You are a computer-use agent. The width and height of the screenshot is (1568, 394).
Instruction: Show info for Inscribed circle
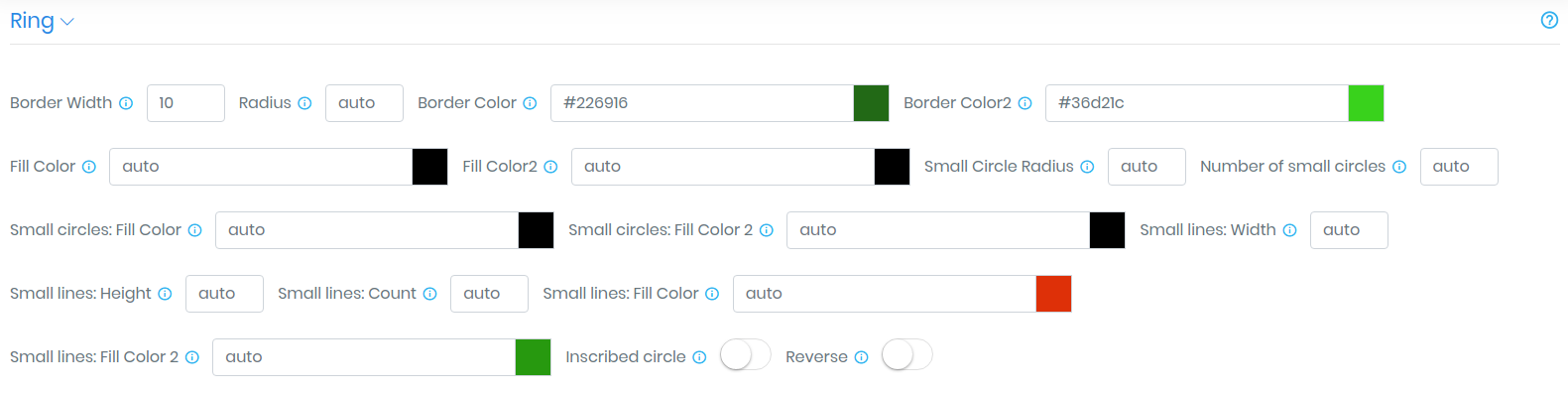click(x=699, y=357)
